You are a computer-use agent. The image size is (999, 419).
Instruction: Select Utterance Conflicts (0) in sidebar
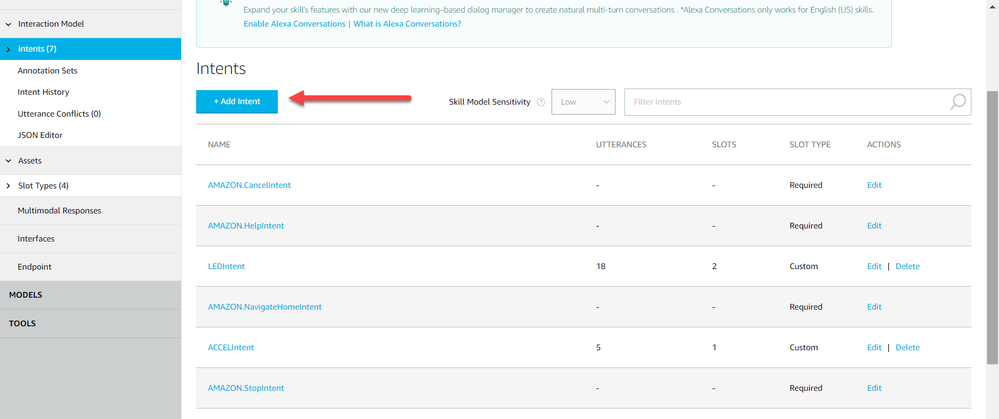coord(59,114)
